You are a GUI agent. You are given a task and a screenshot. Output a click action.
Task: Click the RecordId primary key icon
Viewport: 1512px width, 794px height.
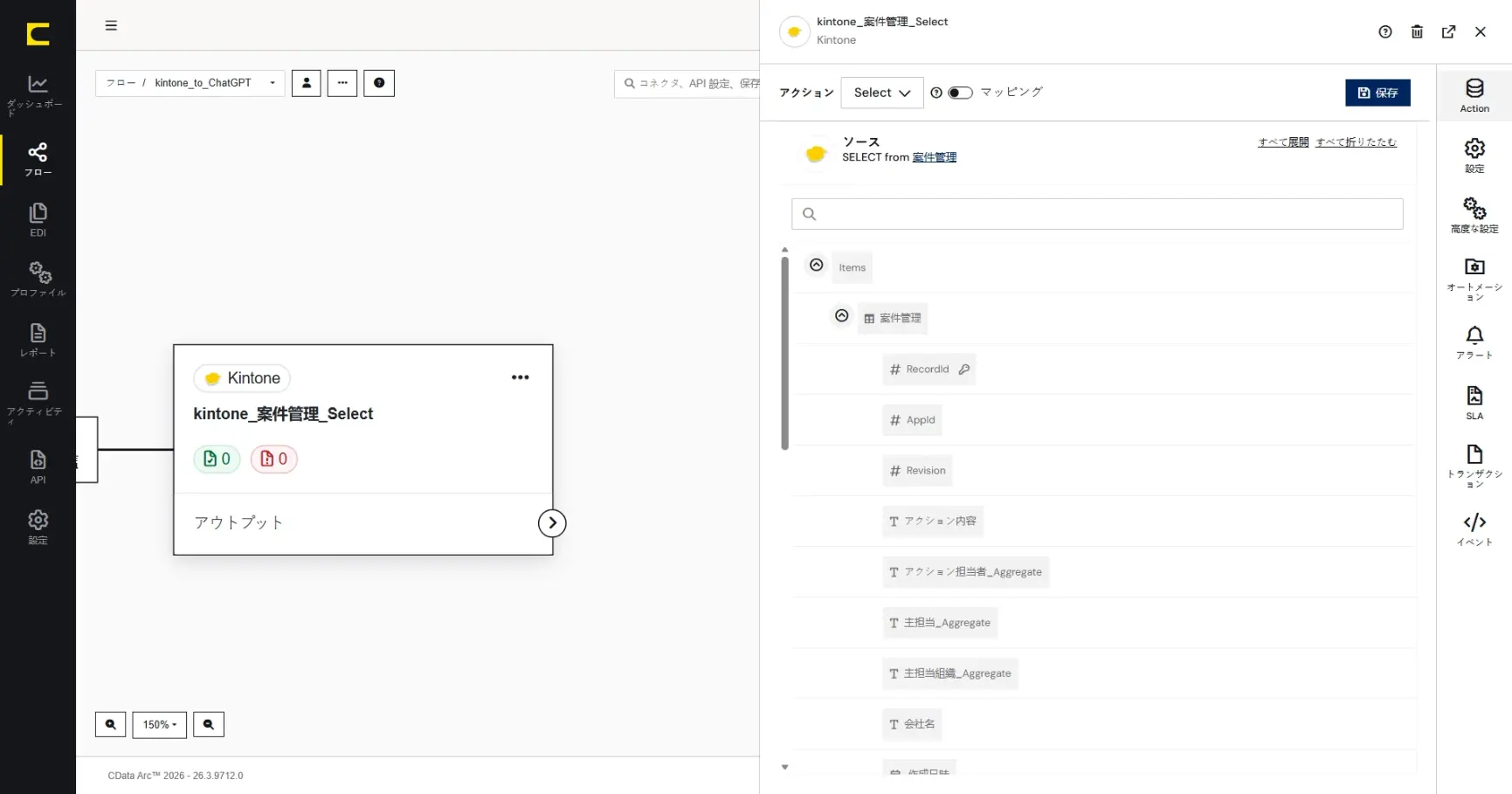click(x=964, y=369)
